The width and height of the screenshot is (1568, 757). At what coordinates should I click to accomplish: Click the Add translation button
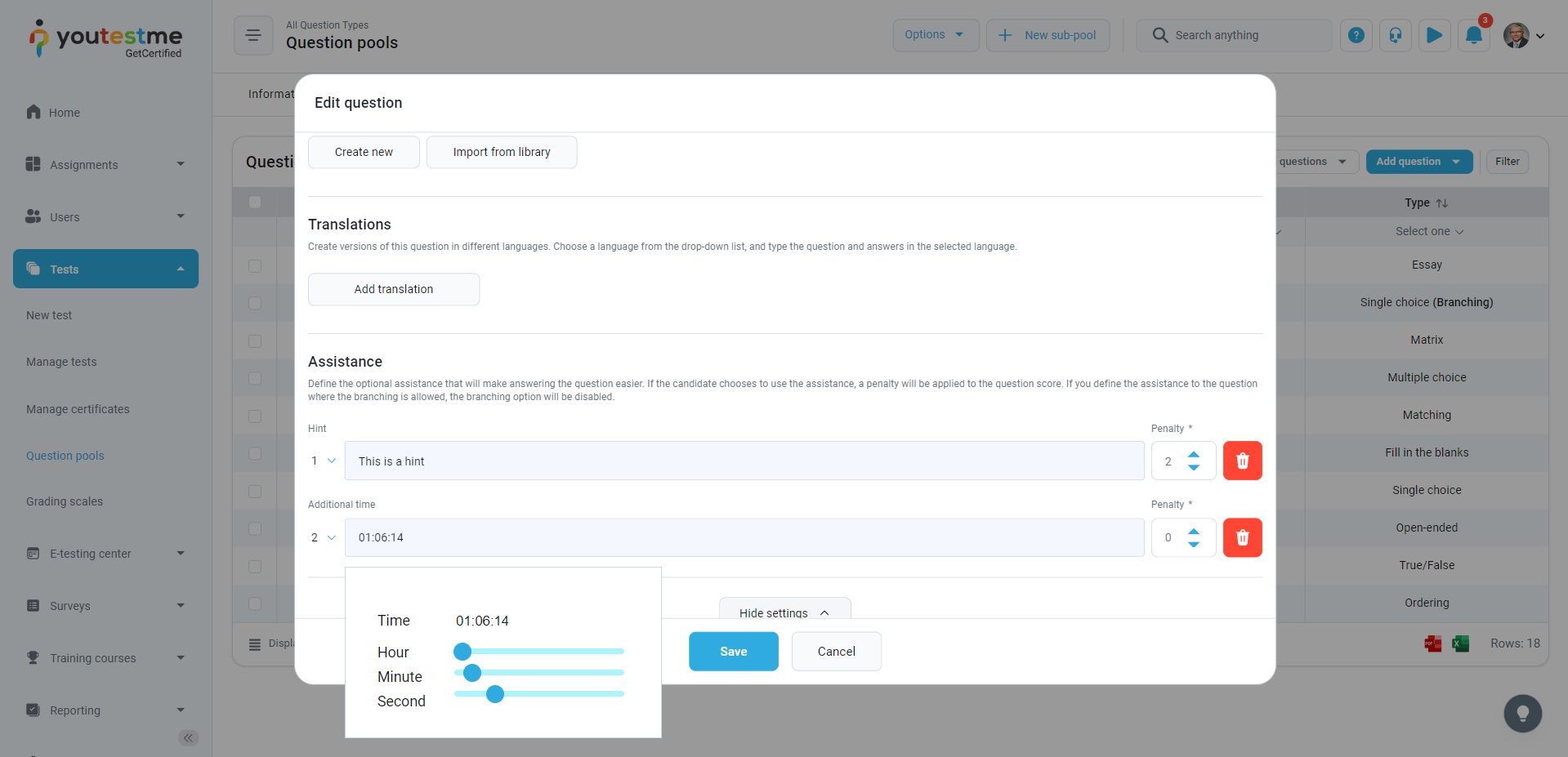(394, 289)
